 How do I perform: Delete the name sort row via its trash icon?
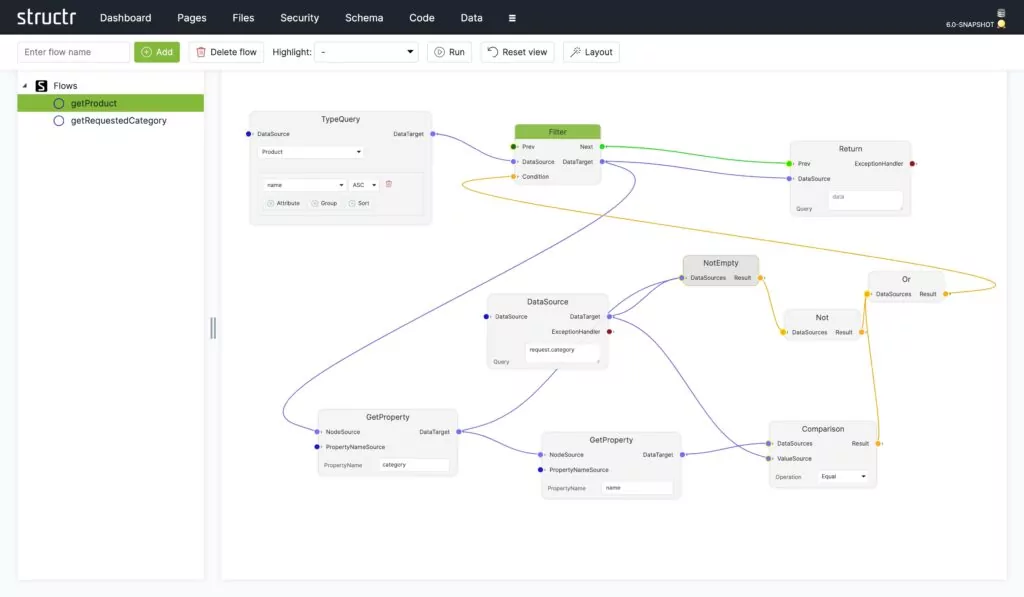389,184
